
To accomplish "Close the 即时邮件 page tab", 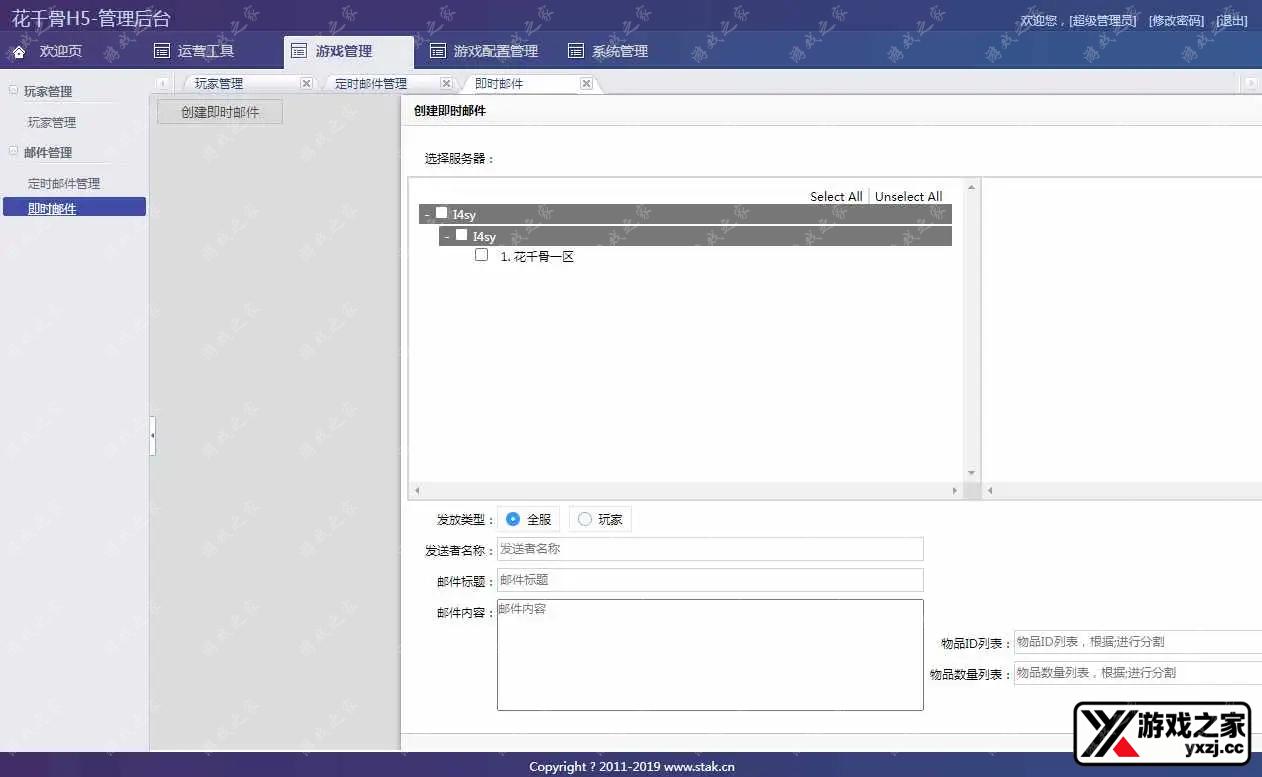I will (586, 84).
